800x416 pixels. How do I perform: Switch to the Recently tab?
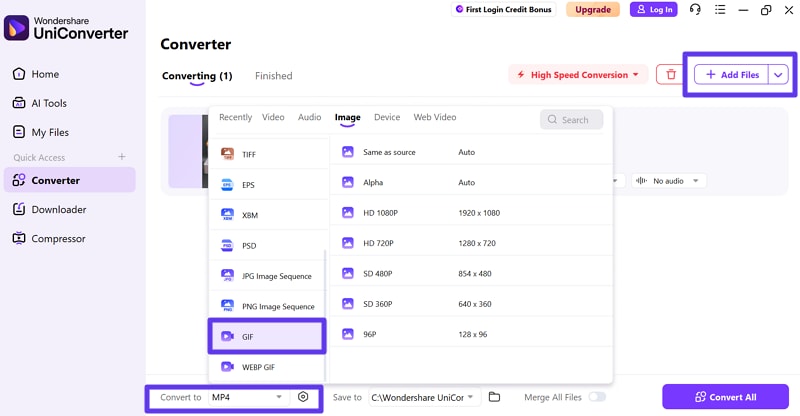coord(235,117)
